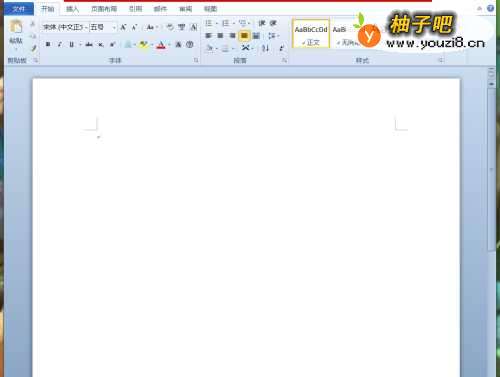The width and height of the screenshot is (500, 377).
Task: Toggle the highlighted Justify alignment button
Action: click(244, 35)
